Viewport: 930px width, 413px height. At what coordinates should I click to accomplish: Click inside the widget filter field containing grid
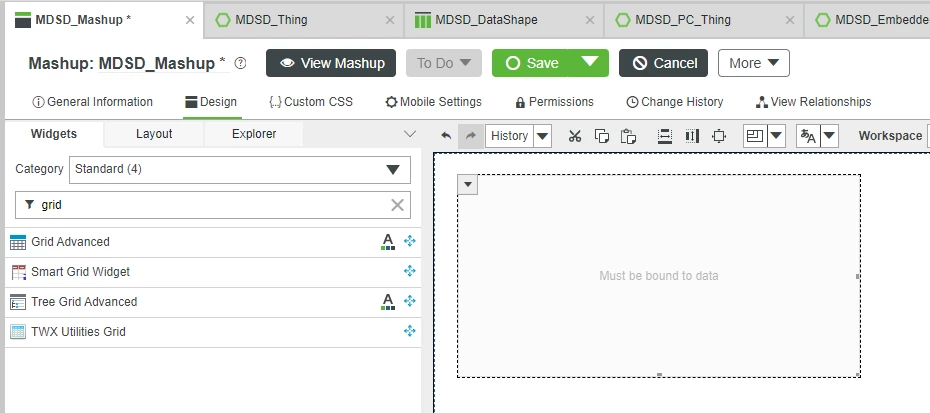pyautogui.click(x=212, y=205)
